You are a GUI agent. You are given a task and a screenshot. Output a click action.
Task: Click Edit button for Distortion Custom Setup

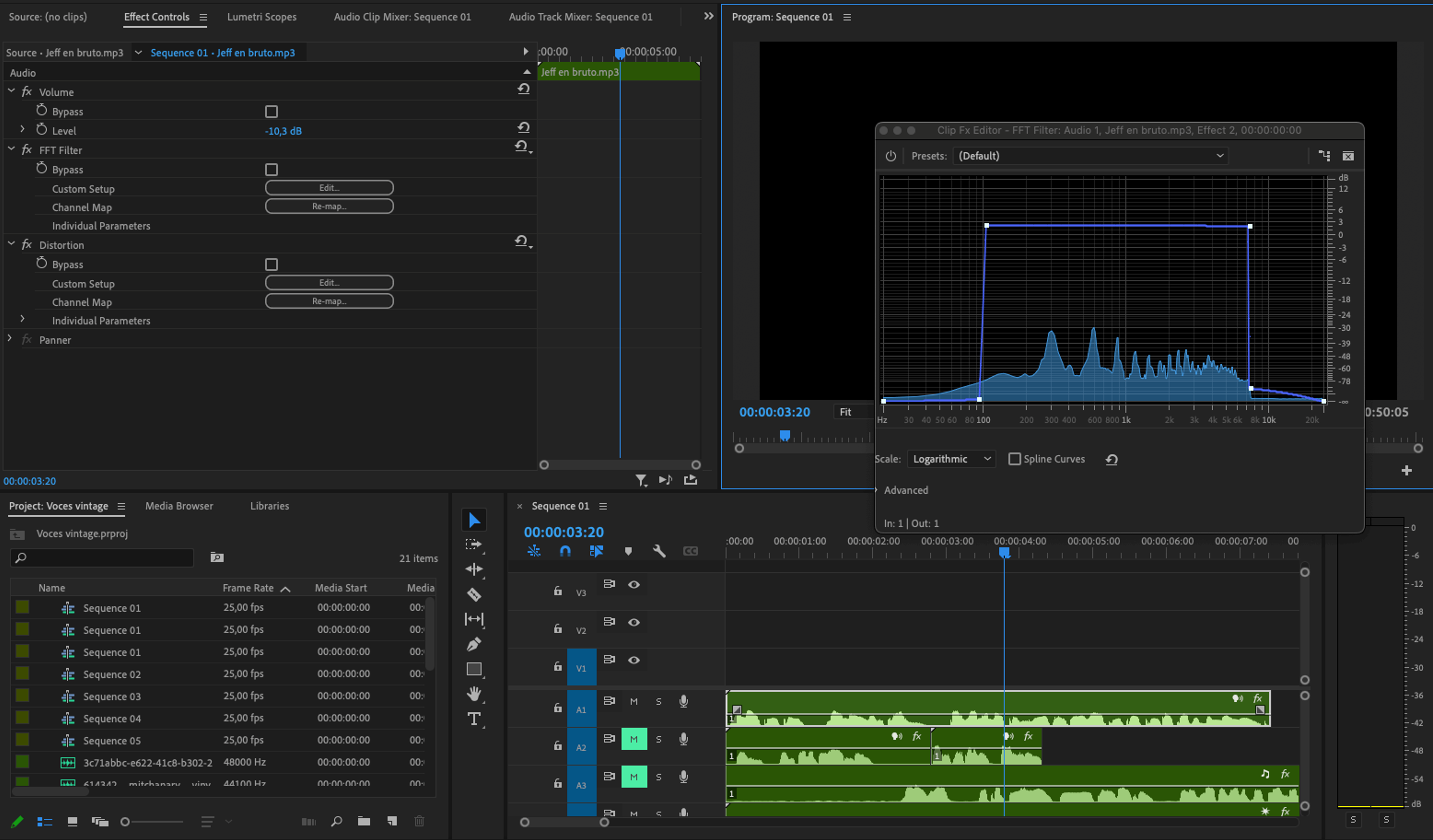click(x=329, y=282)
